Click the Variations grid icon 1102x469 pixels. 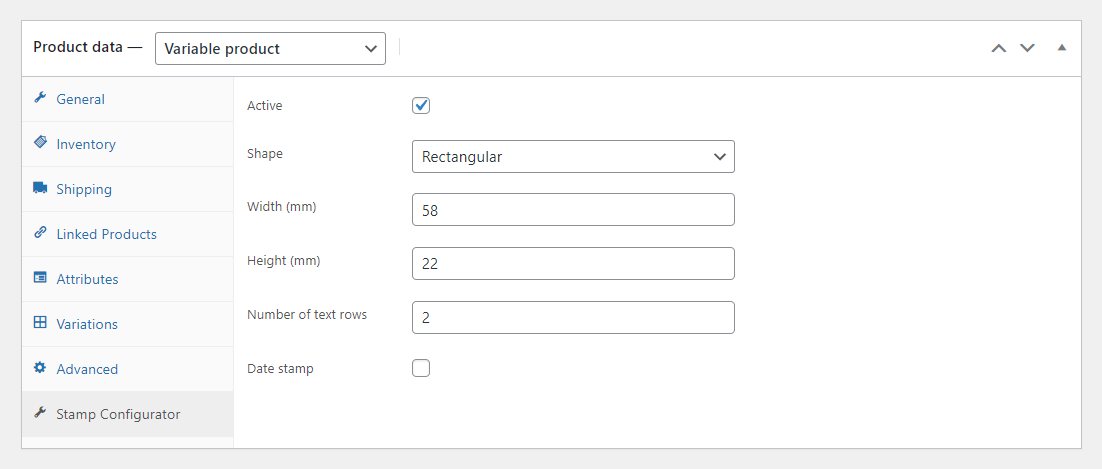pyautogui.click(x=40, y=323)
